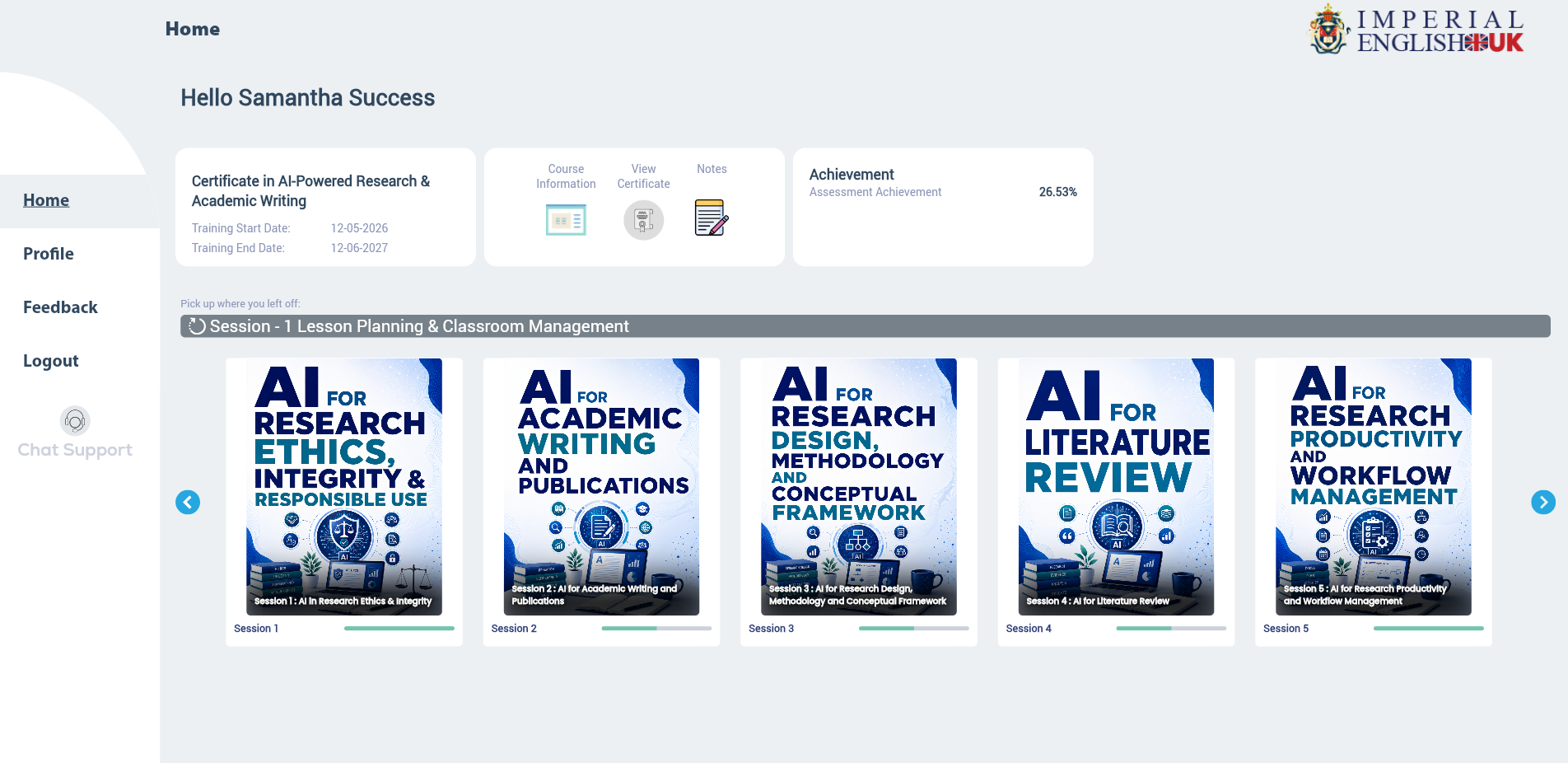The width and height of the screenshot is (1568, 763).
Task: Click the Chat Support label
Action: tap(75, 450)
